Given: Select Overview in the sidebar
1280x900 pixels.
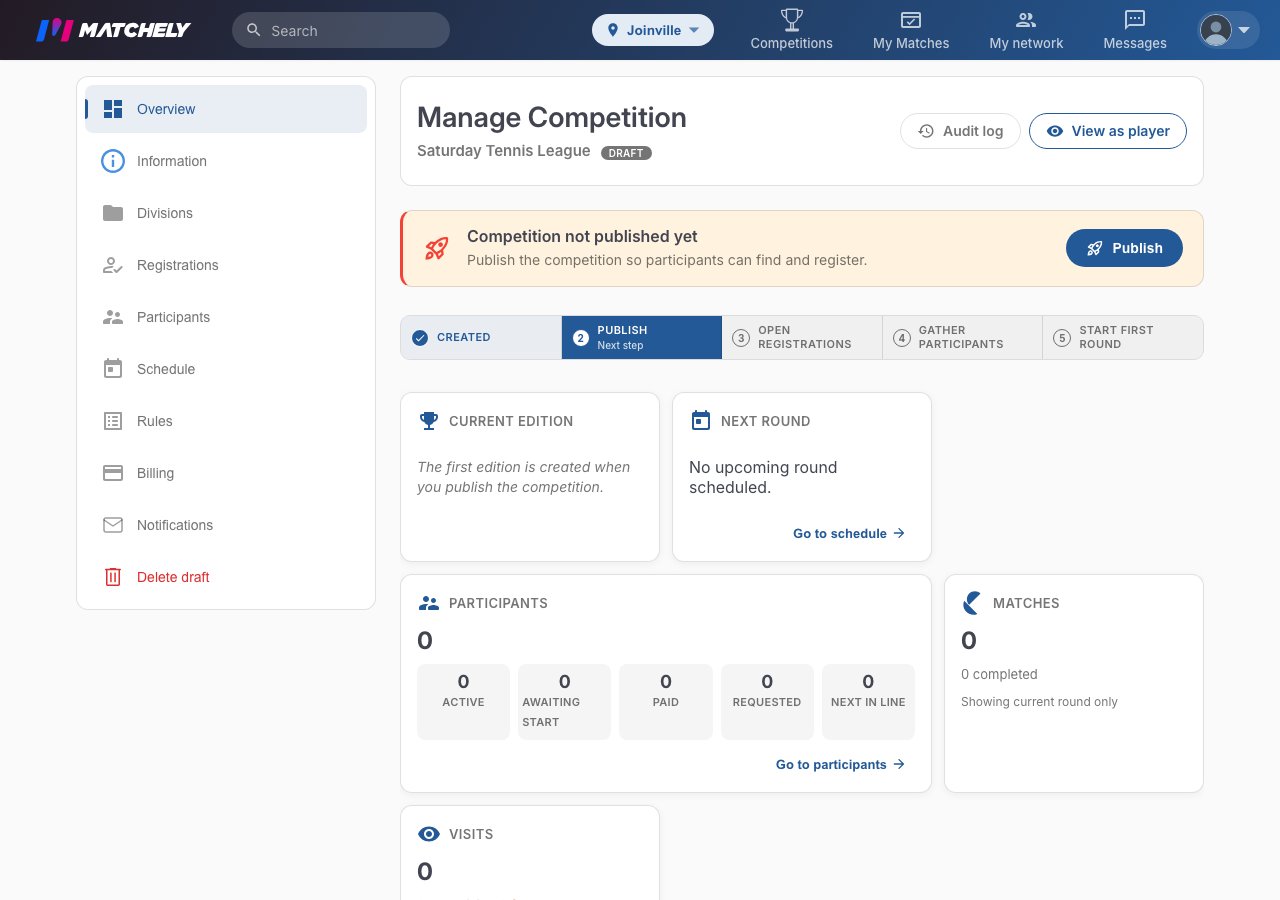Looking at the screenshot, I should coord(226,109).
